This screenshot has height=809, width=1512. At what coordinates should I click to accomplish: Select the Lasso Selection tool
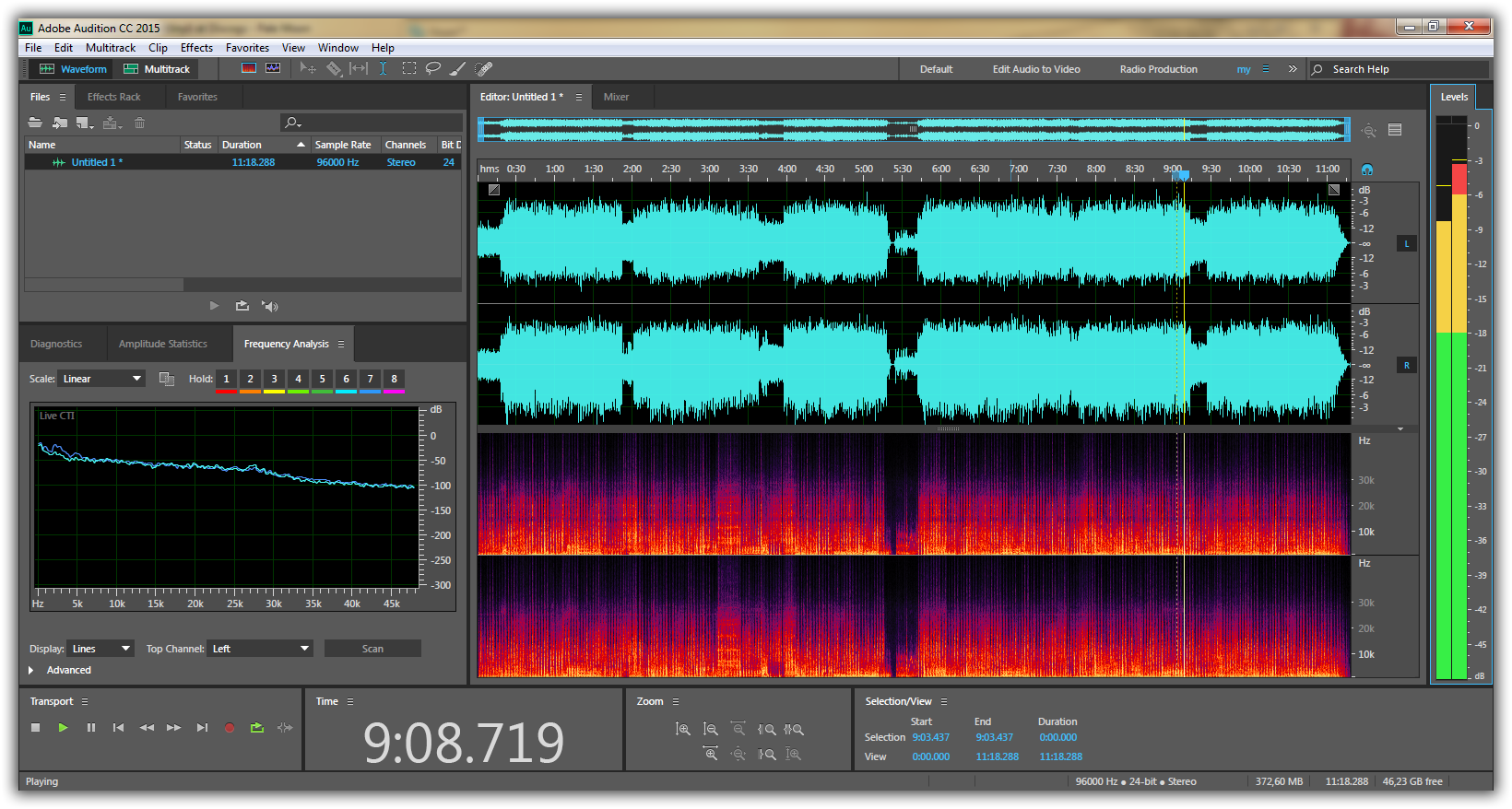(432, 69)
